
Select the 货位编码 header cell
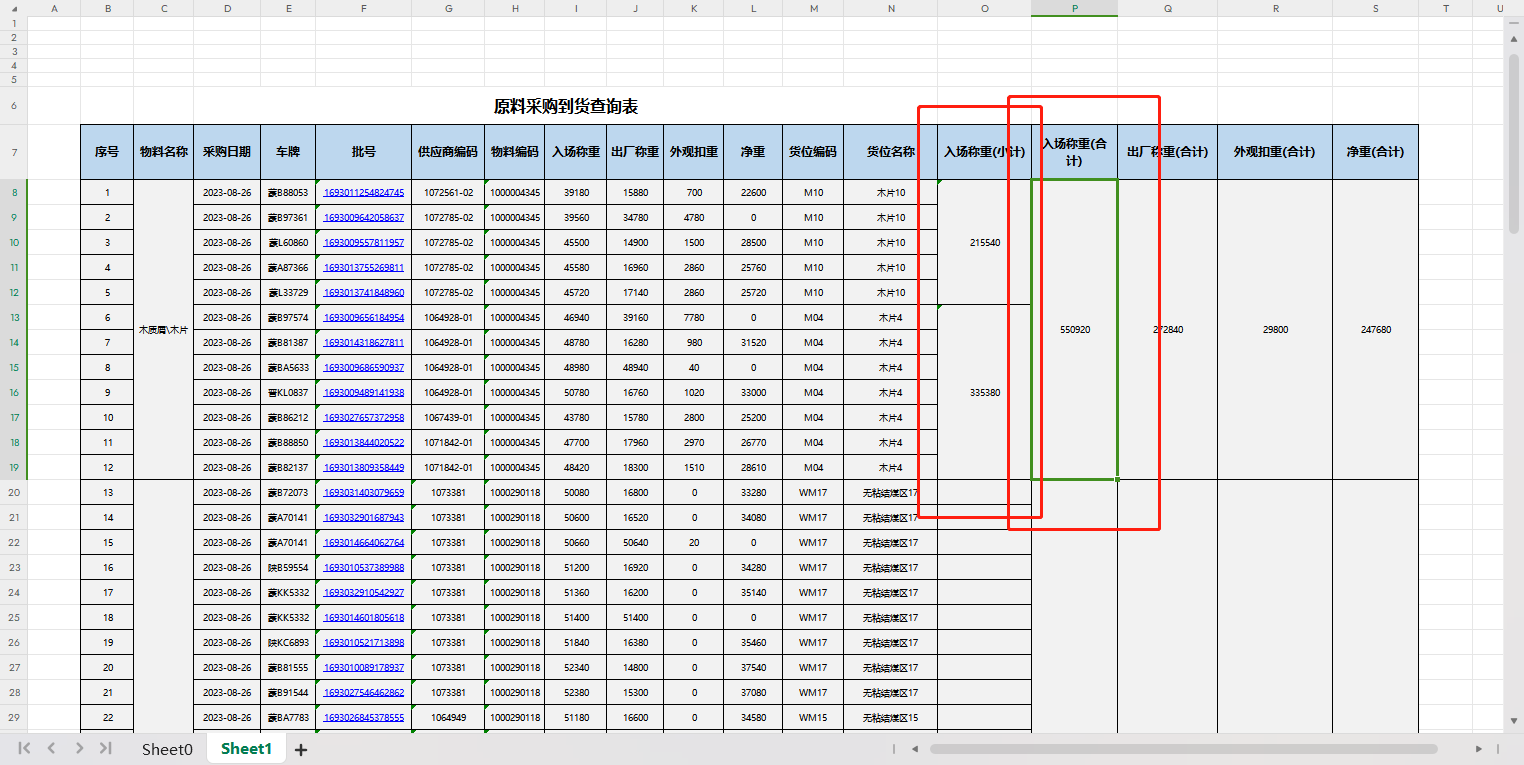click(813, 152)
